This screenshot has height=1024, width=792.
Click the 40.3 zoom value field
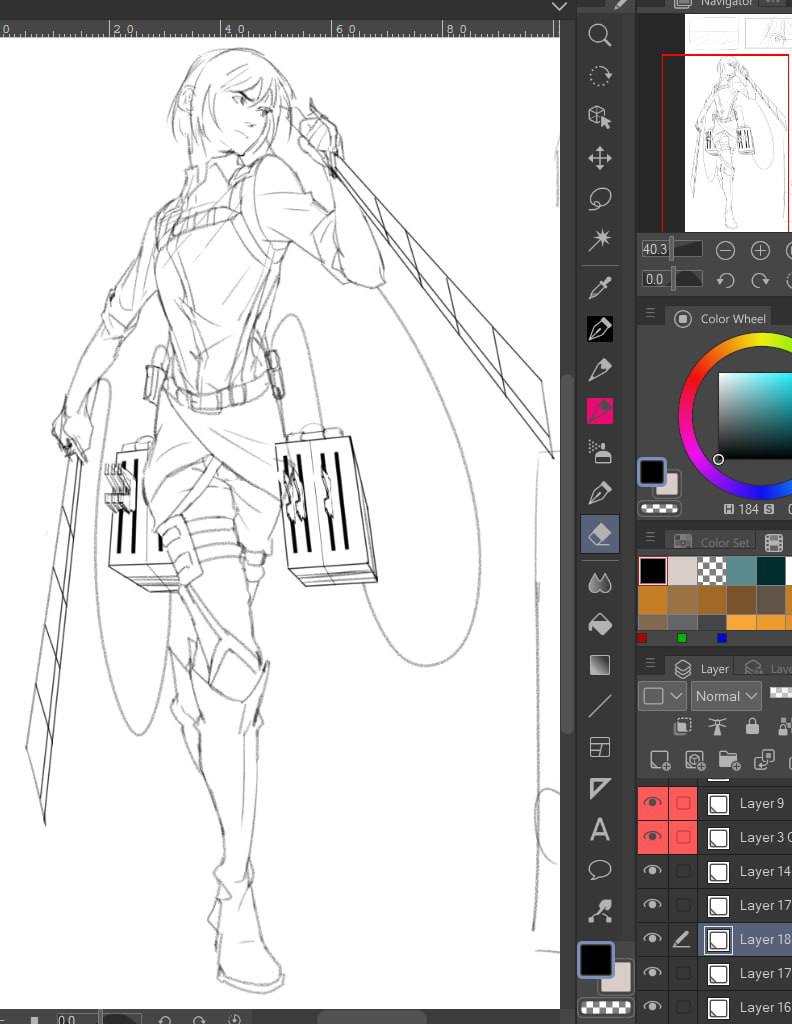coord(655,249)
